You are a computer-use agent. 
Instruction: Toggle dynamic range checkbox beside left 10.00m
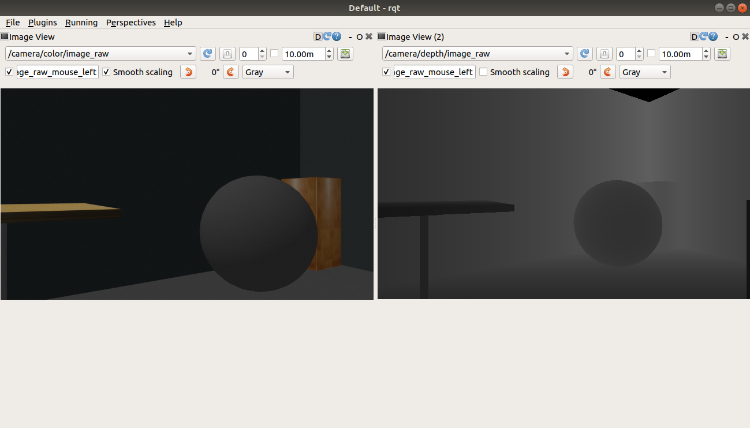click(x=275, y=54)
